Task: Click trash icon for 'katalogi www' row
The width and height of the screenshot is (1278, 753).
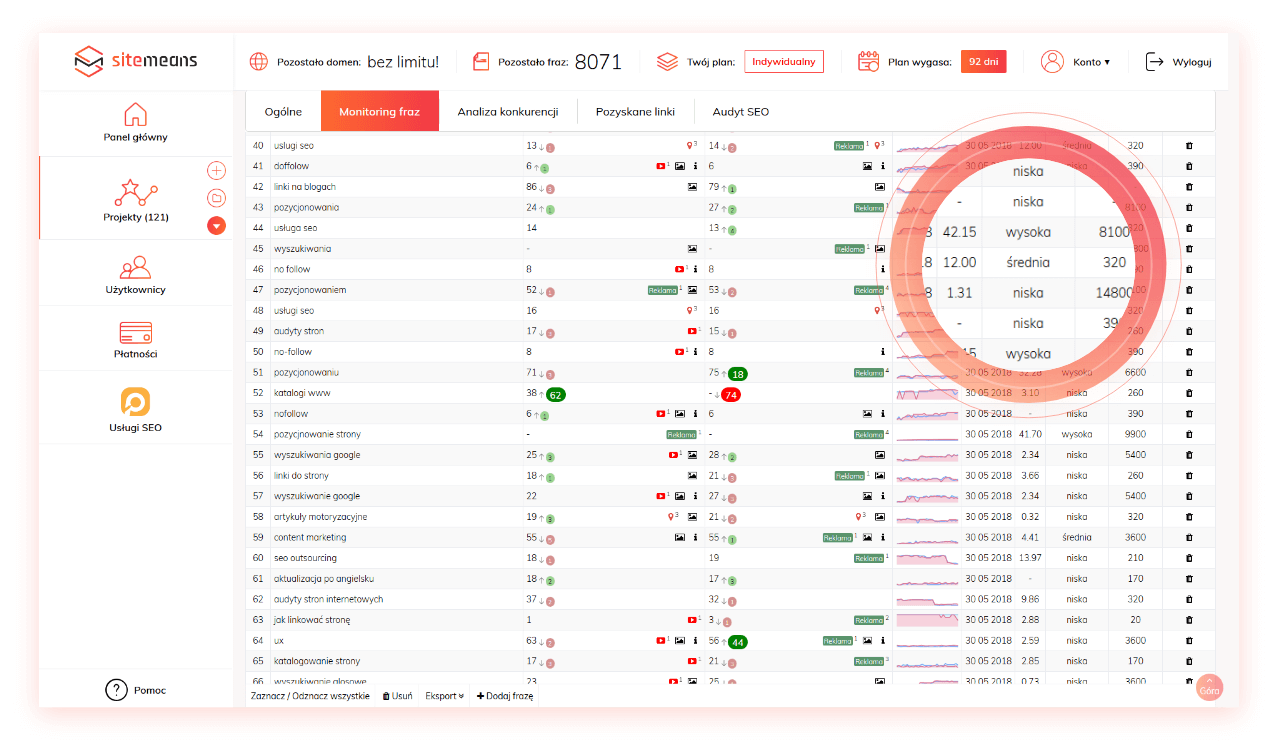Action: point(1189,393)
